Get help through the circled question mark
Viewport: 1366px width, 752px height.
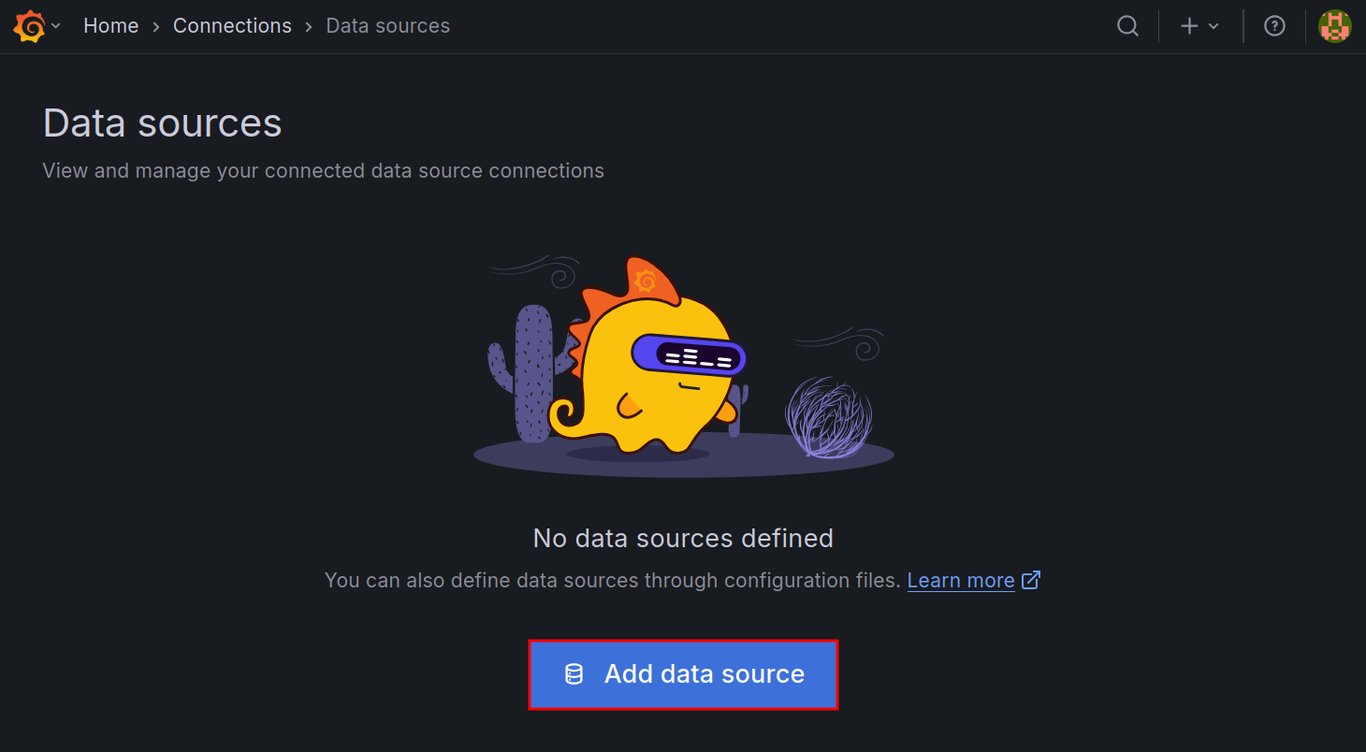click(x=1274, y=26)
